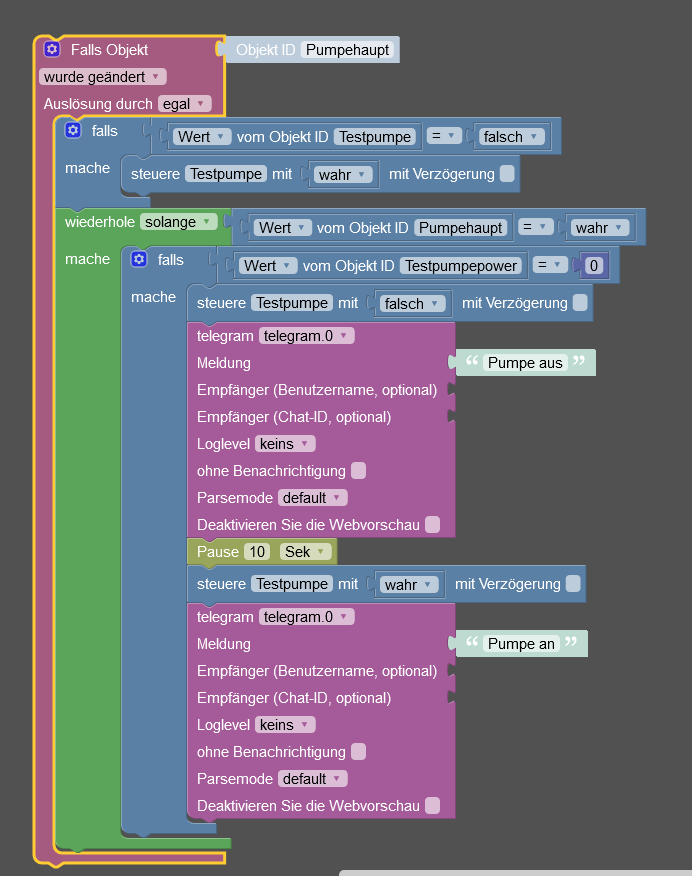Edit the Pumpe aus message text
The image size is (692, 876).
click(x=525, y=363)
